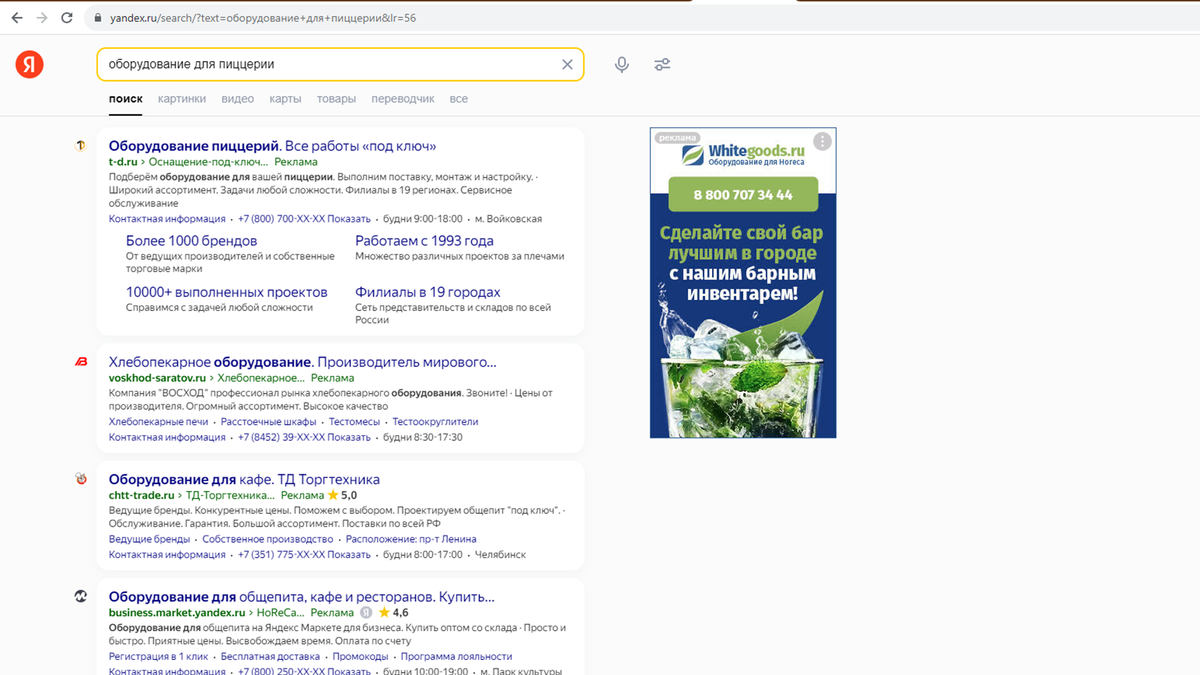Image resolution: width=1200 pixels, height=675 pixels.
Task: Click the Whitegoods.ru logo in banner
Action: pos(743,155)
